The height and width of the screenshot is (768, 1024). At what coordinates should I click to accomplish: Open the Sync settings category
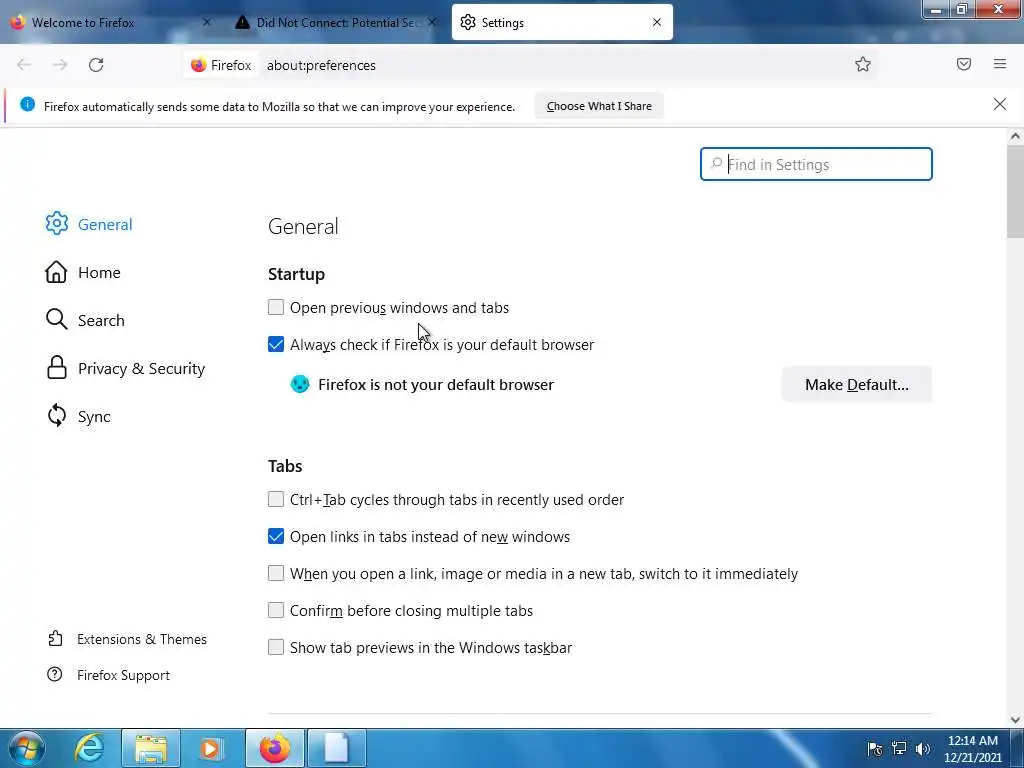click(x=94, y=416)
